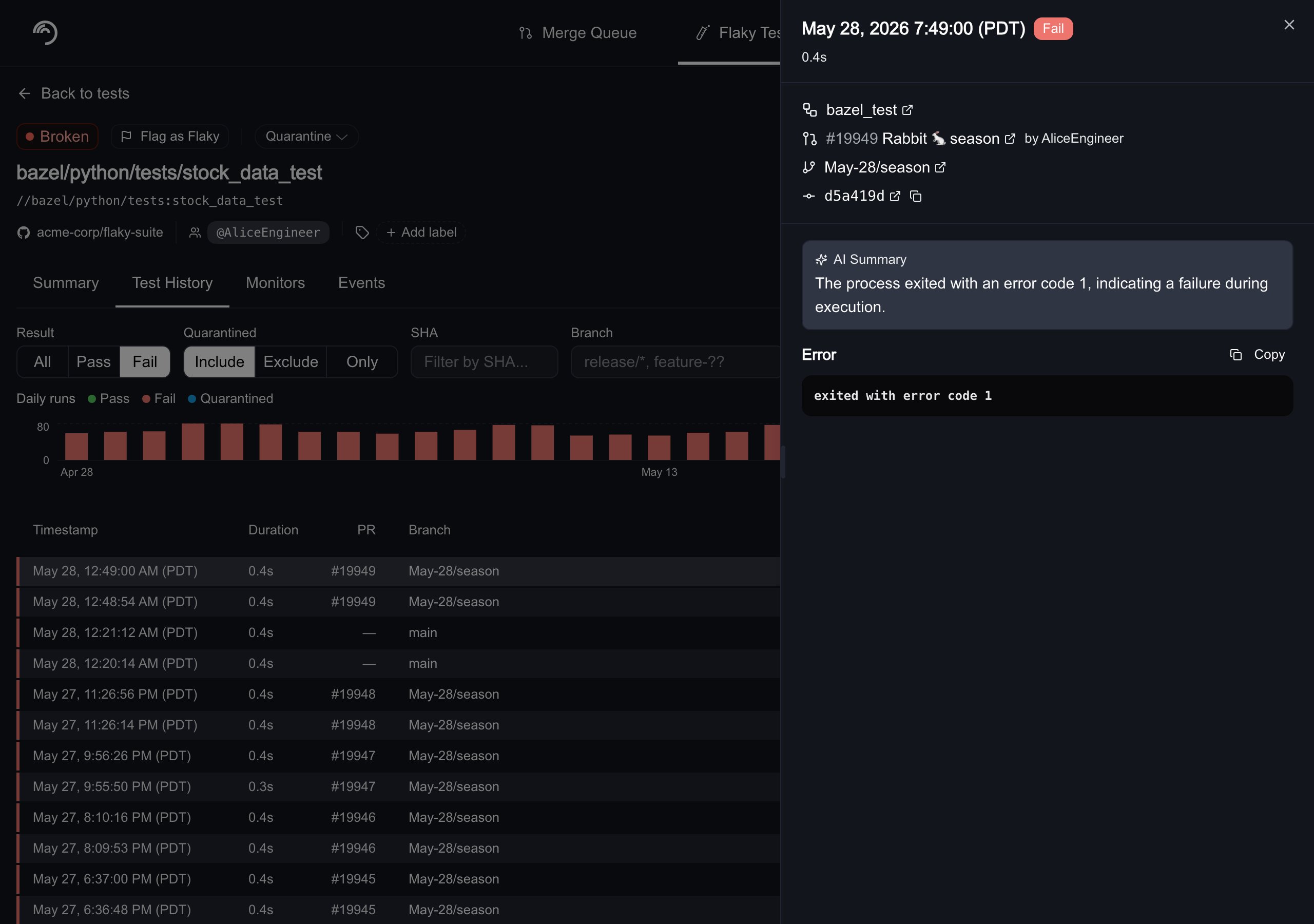
Task: Select Include quarantined filter
Action: [219, 362]
